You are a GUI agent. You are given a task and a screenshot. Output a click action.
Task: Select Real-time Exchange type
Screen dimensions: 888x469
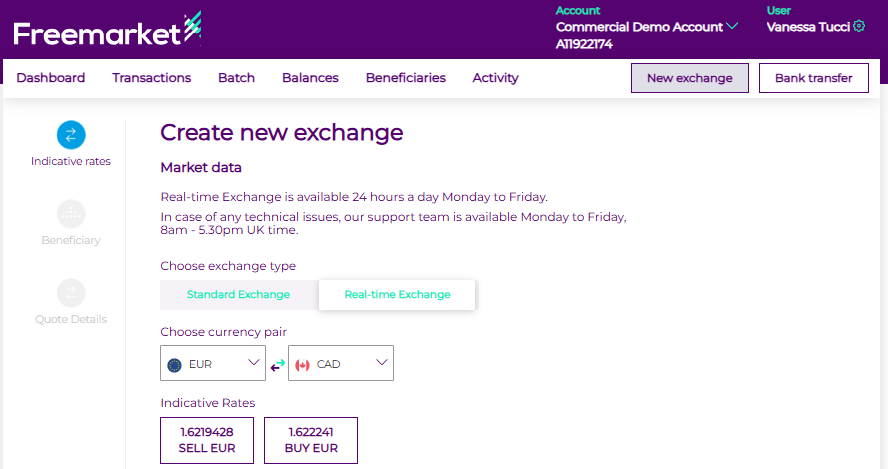click(x=397, y=295)
